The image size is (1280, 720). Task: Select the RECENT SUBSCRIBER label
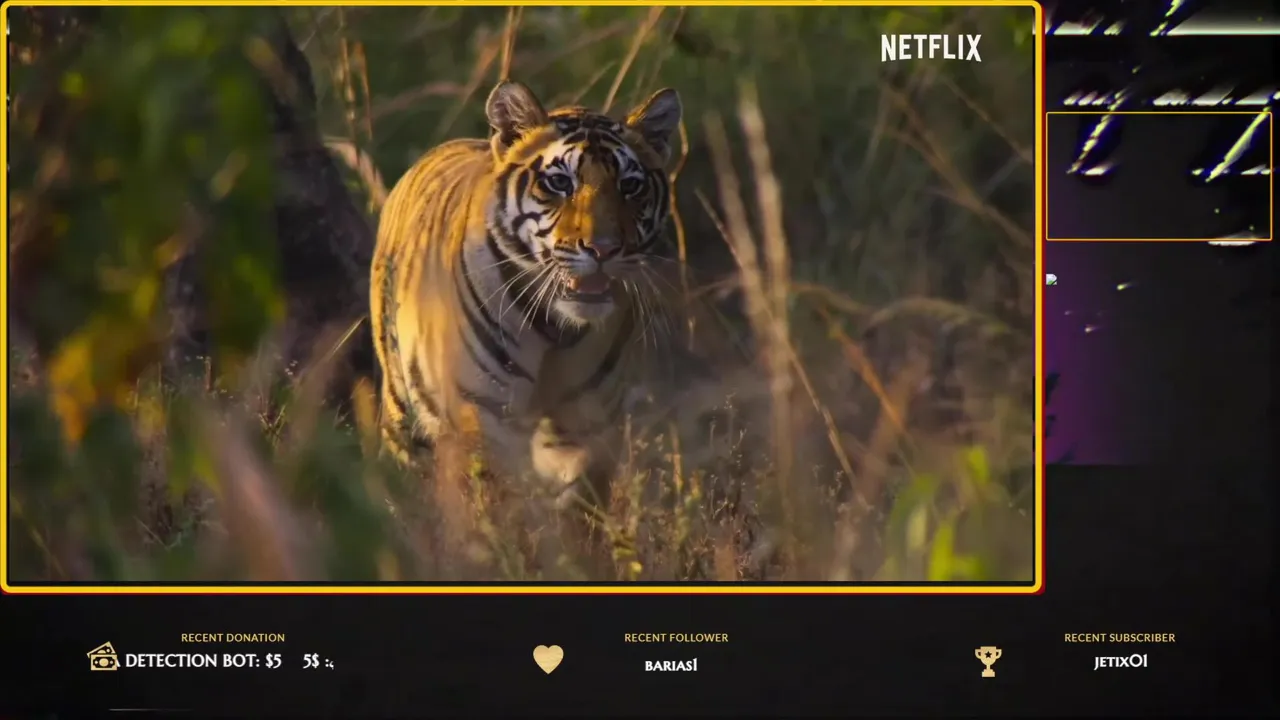coord(1120,637)
